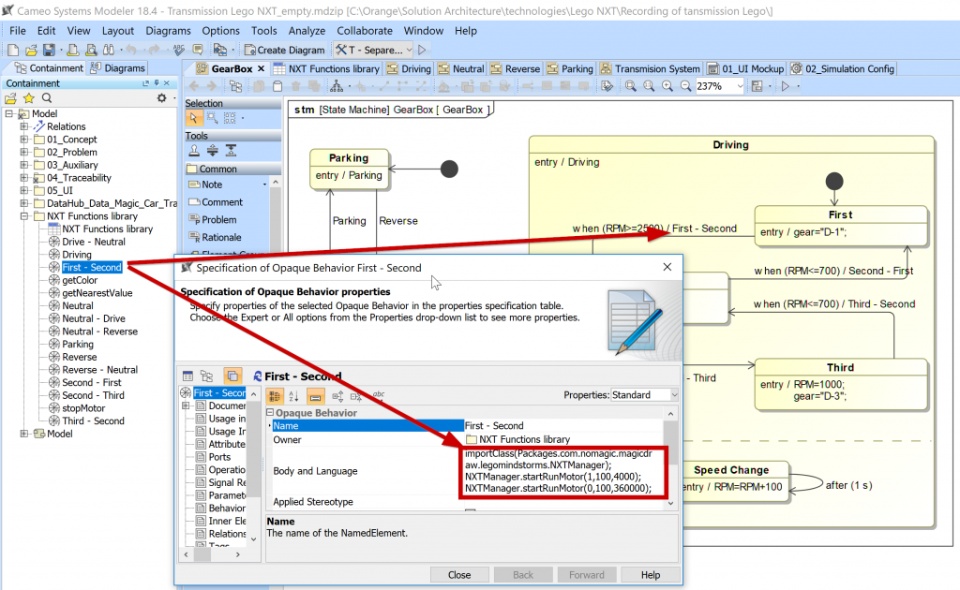Click the table view icon in specification dialog
Image resolution: width=960 pixels, height=590 pixels.
tap(188, 376)
